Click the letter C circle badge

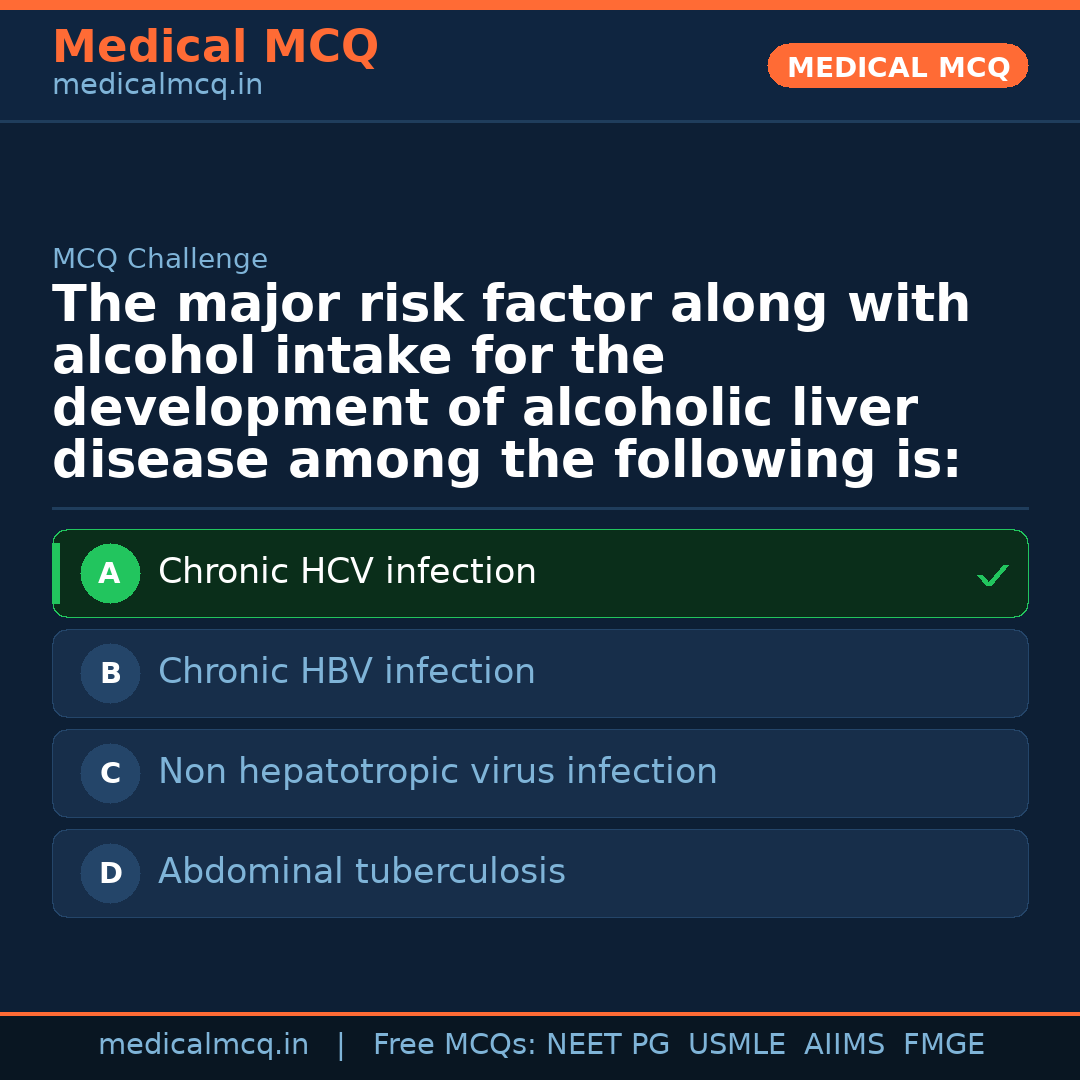pos(110,774)
